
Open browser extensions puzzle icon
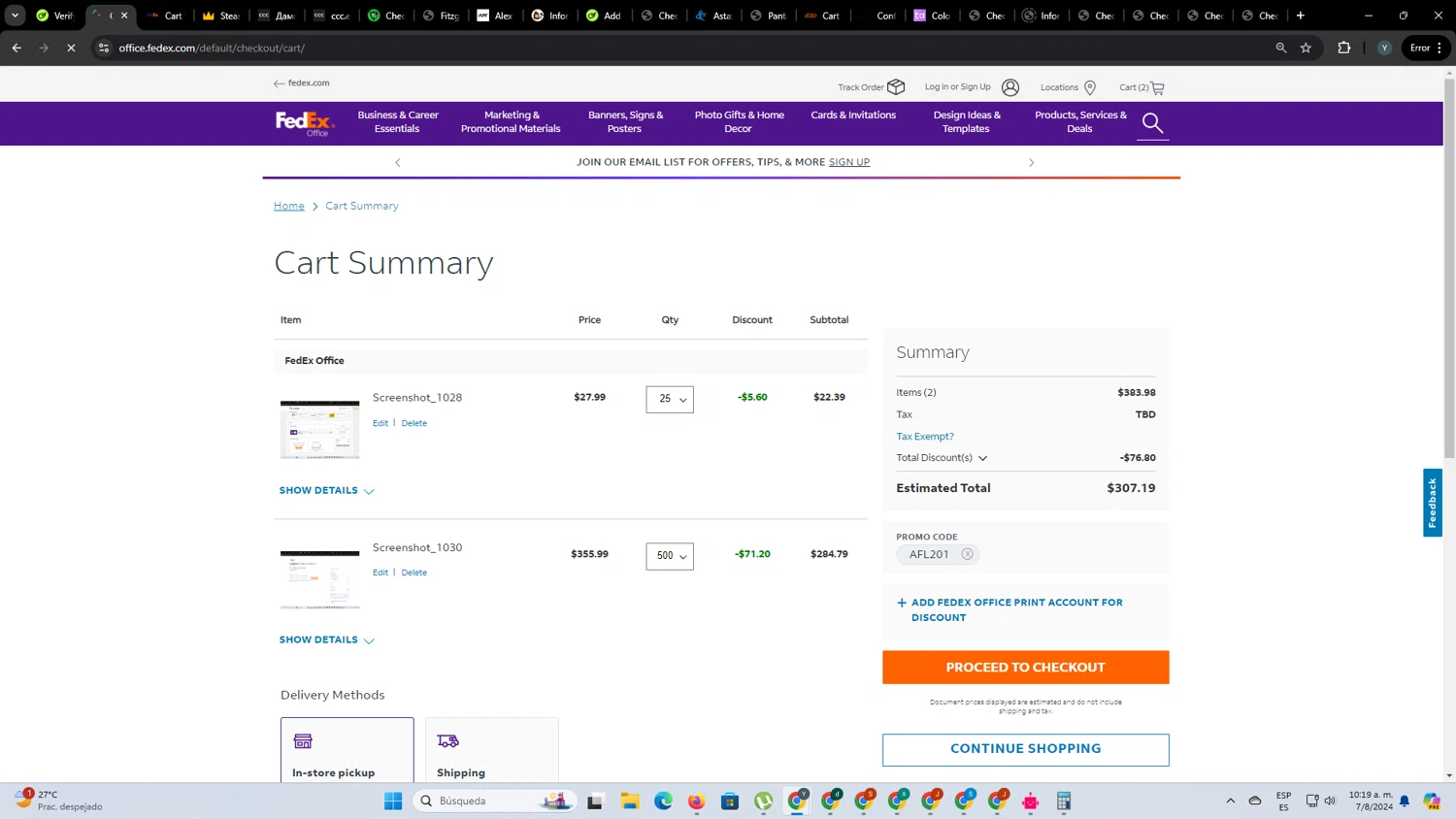(1344, 48)
